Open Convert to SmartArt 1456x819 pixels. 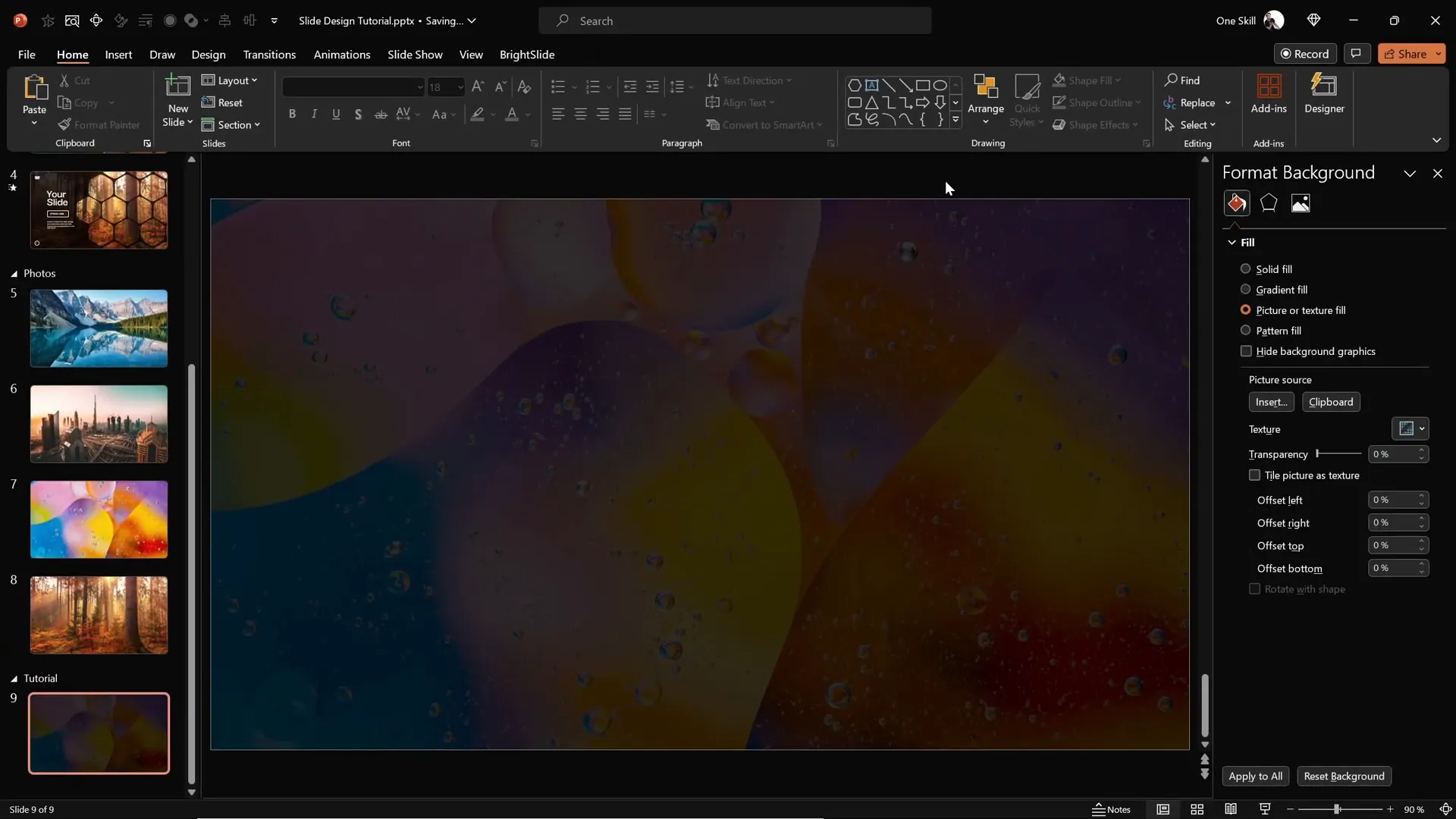coord(765,124)
